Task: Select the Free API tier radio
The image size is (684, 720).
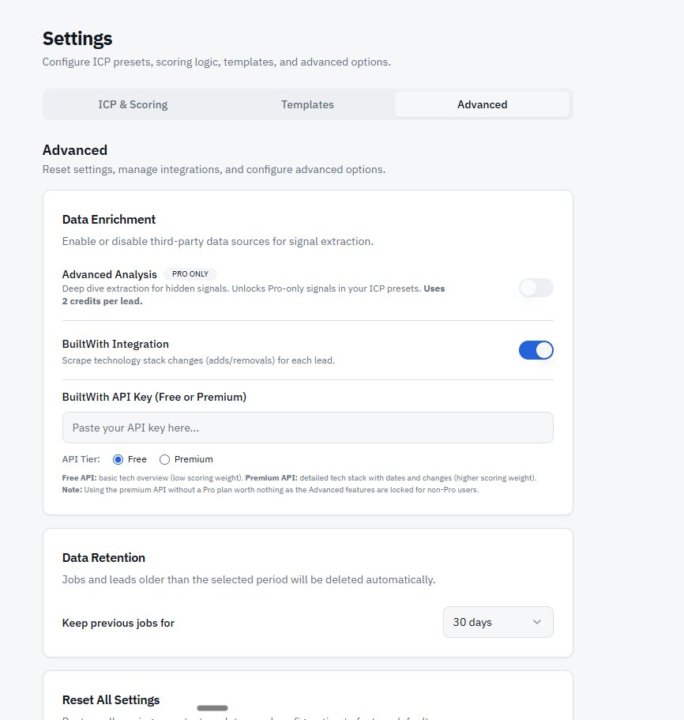Action: click(118, 459)
